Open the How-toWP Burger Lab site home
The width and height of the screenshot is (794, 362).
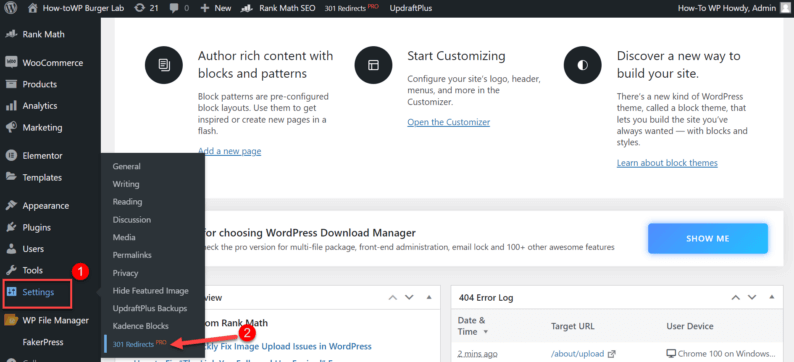[76, 8]
